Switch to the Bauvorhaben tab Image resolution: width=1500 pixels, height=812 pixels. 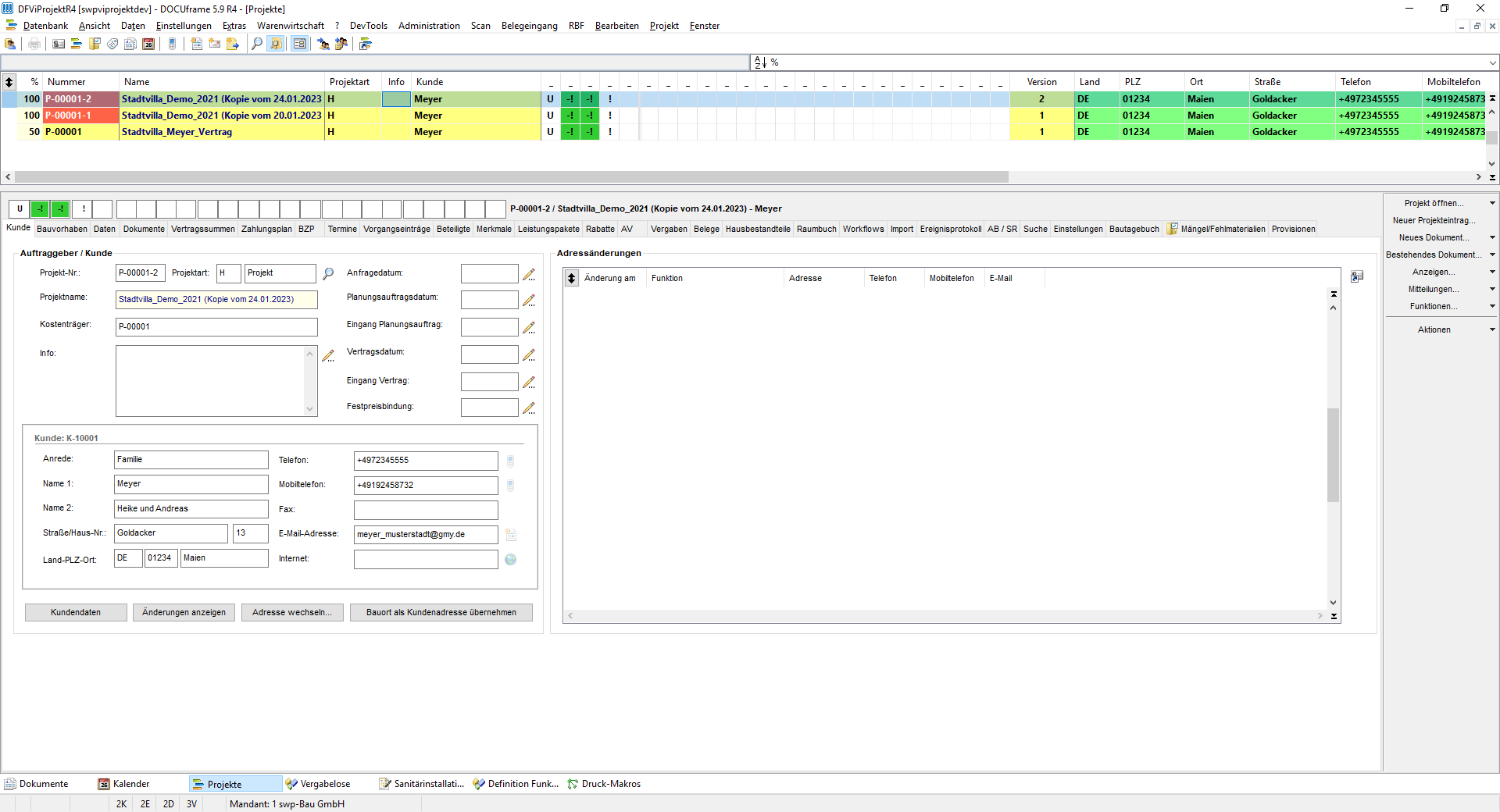[x=62, y=229]
